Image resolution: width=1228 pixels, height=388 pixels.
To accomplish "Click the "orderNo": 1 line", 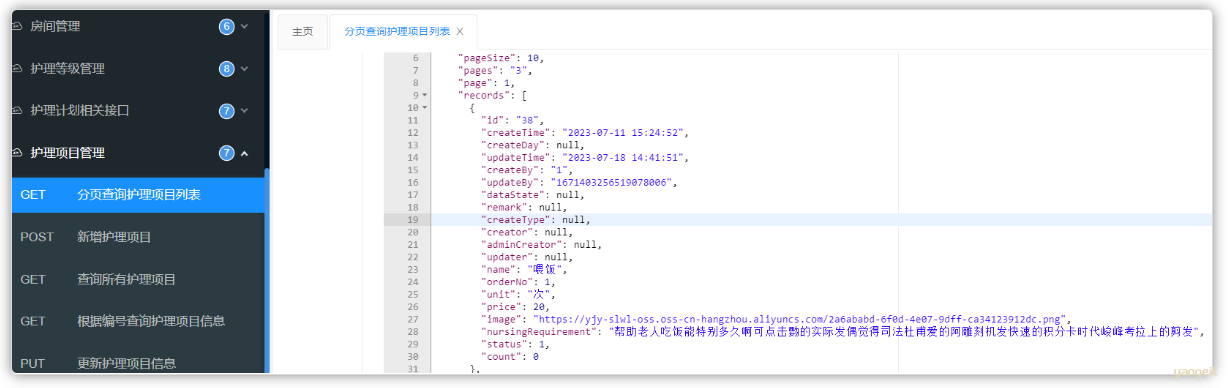I will (x=518, y=282).
